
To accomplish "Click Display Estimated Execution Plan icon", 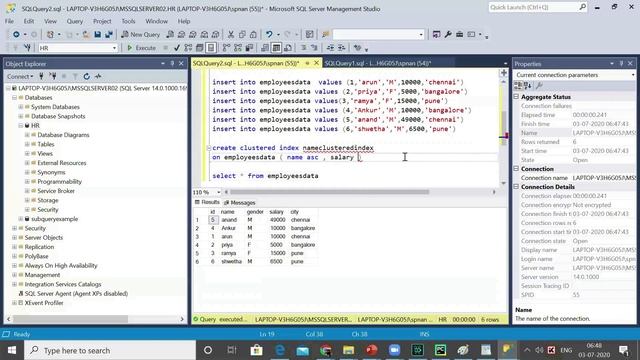I will [x=188, y=48].
